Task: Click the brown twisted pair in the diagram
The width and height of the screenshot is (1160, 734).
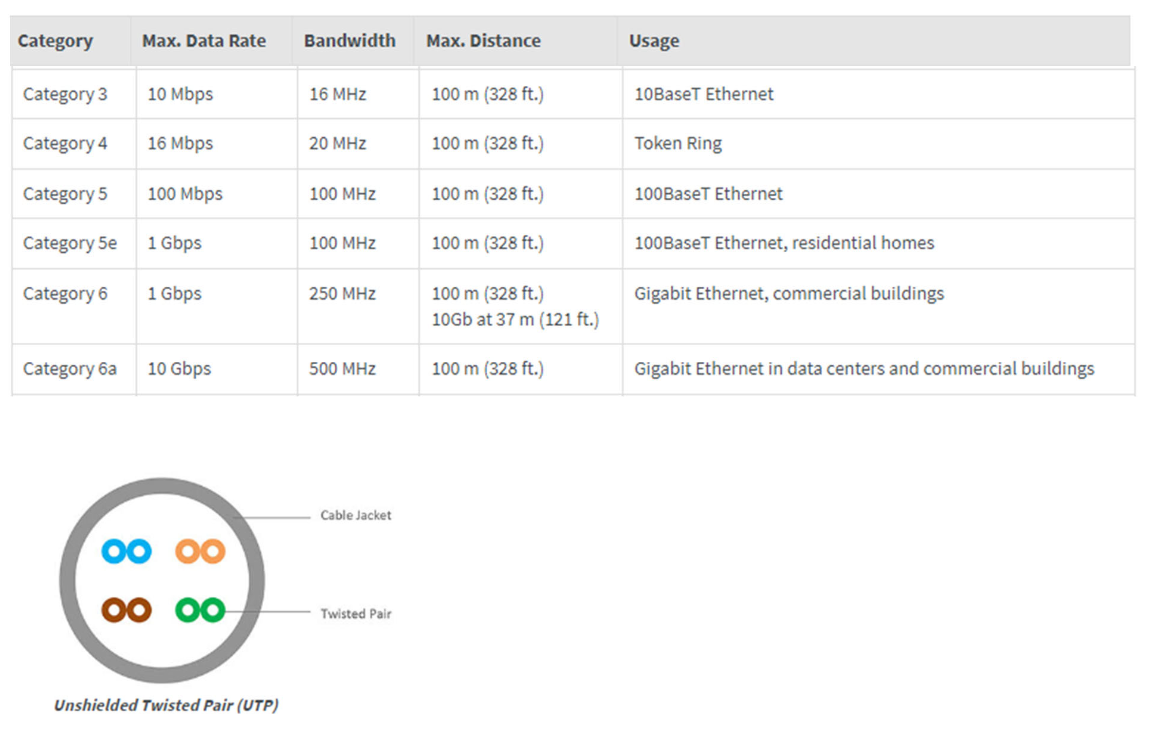Action: click(127, 610)
